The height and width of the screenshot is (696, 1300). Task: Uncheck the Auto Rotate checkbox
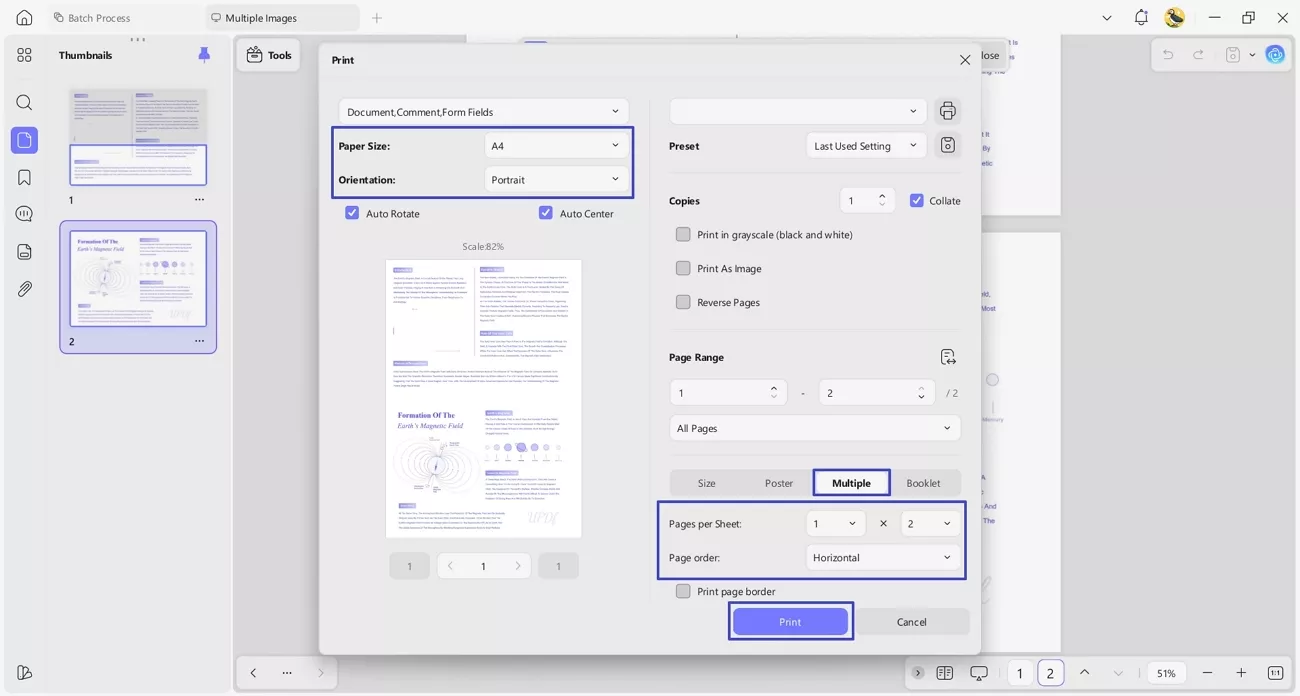[352, 213]
